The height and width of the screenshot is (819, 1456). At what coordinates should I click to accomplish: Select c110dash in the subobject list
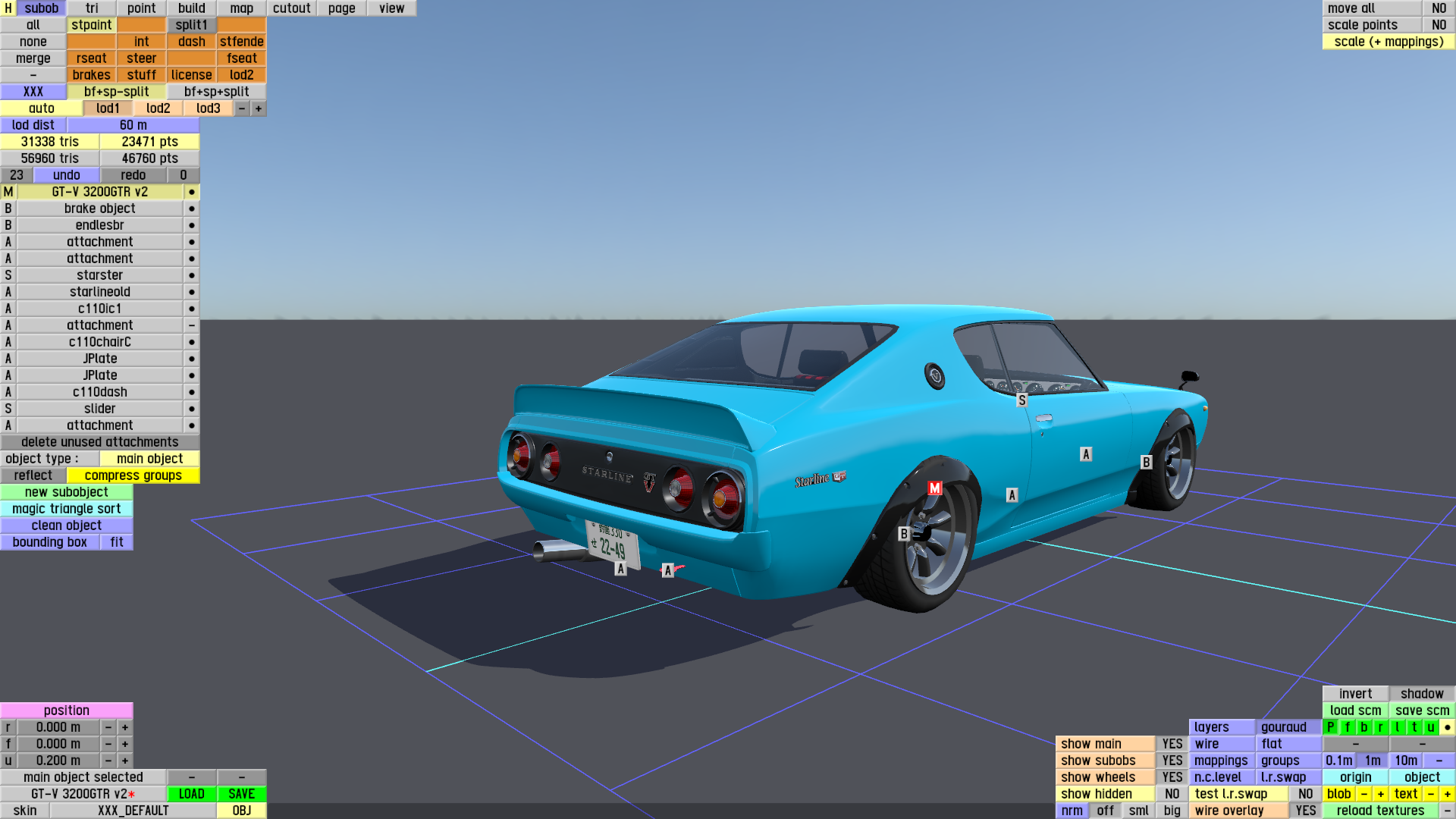(99, 392)
